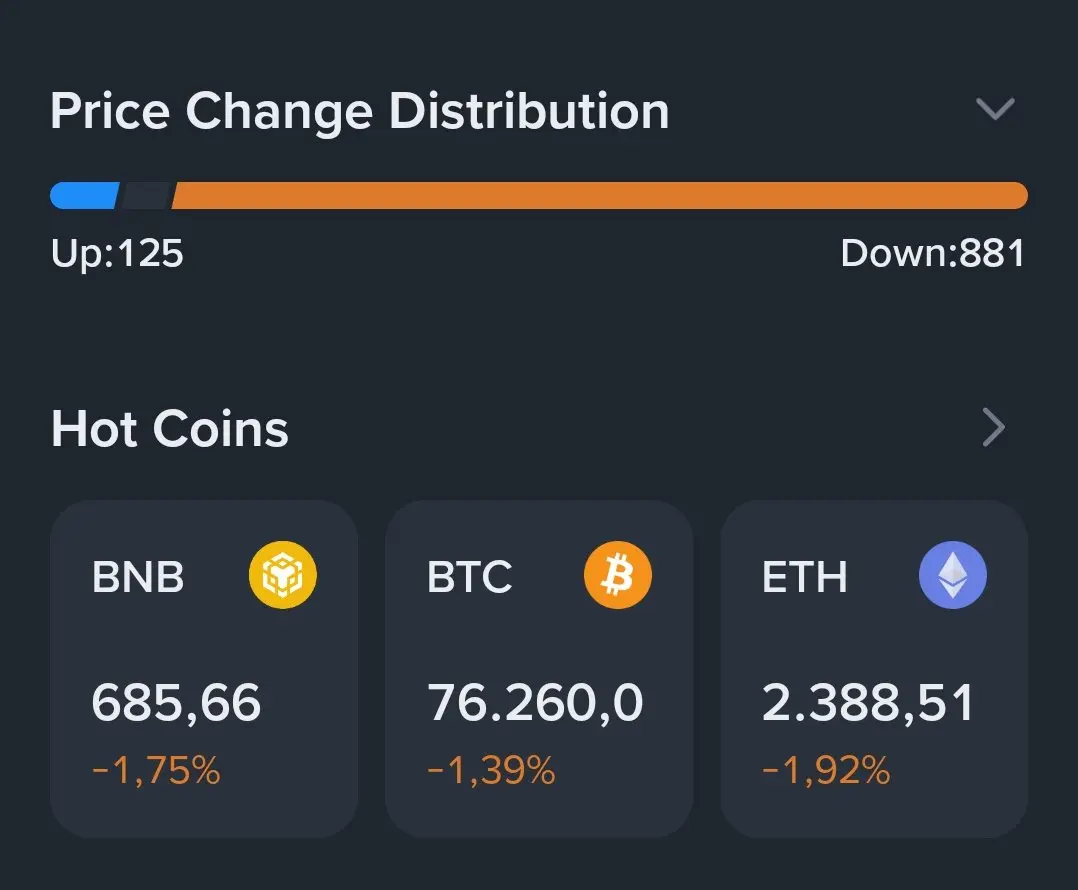Screen dimensions: 1078x890
Task: Click the Down:881 label
Action: tap(932, 254)
